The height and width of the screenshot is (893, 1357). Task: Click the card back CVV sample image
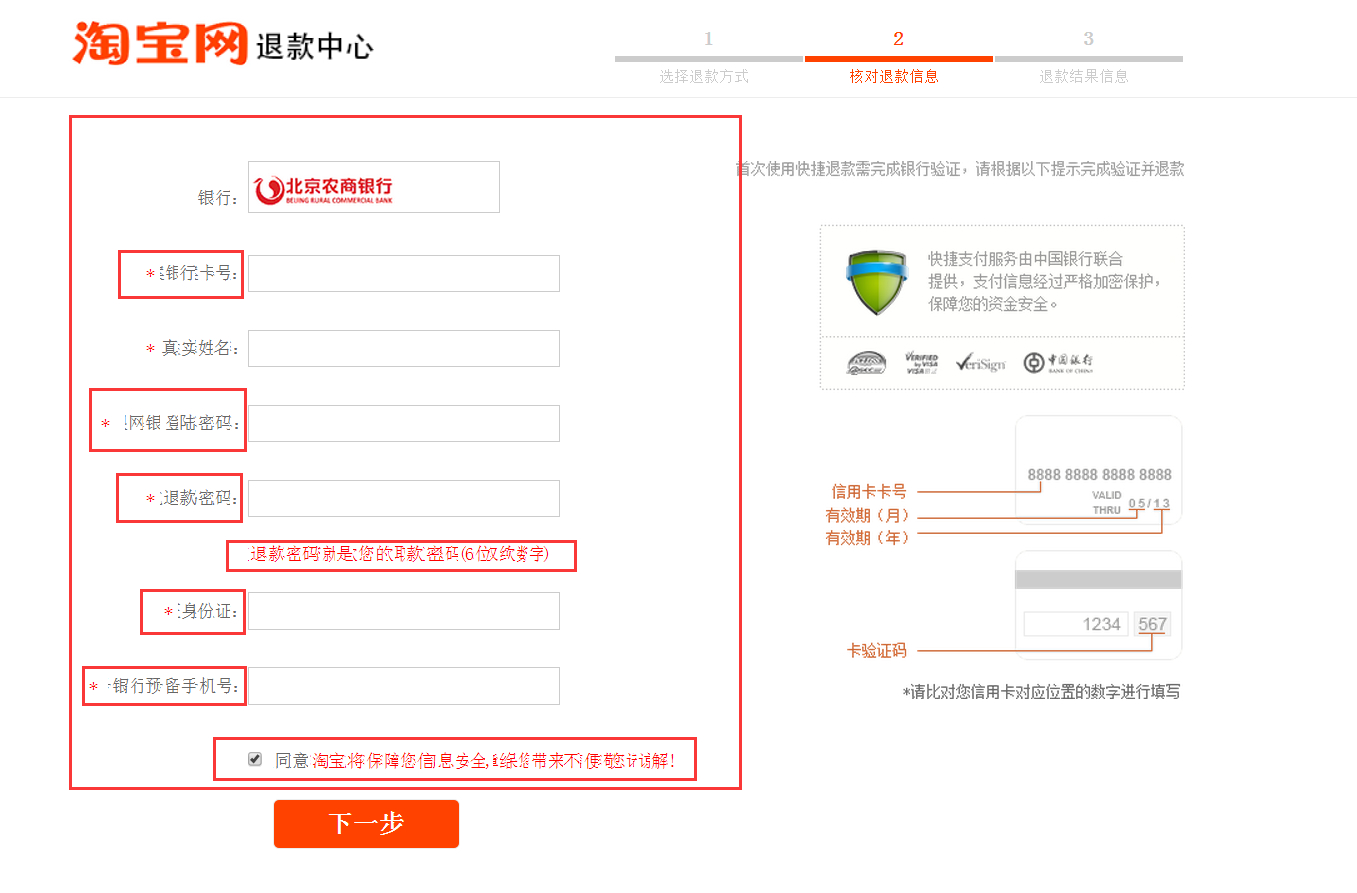(x=1098, y=604)
